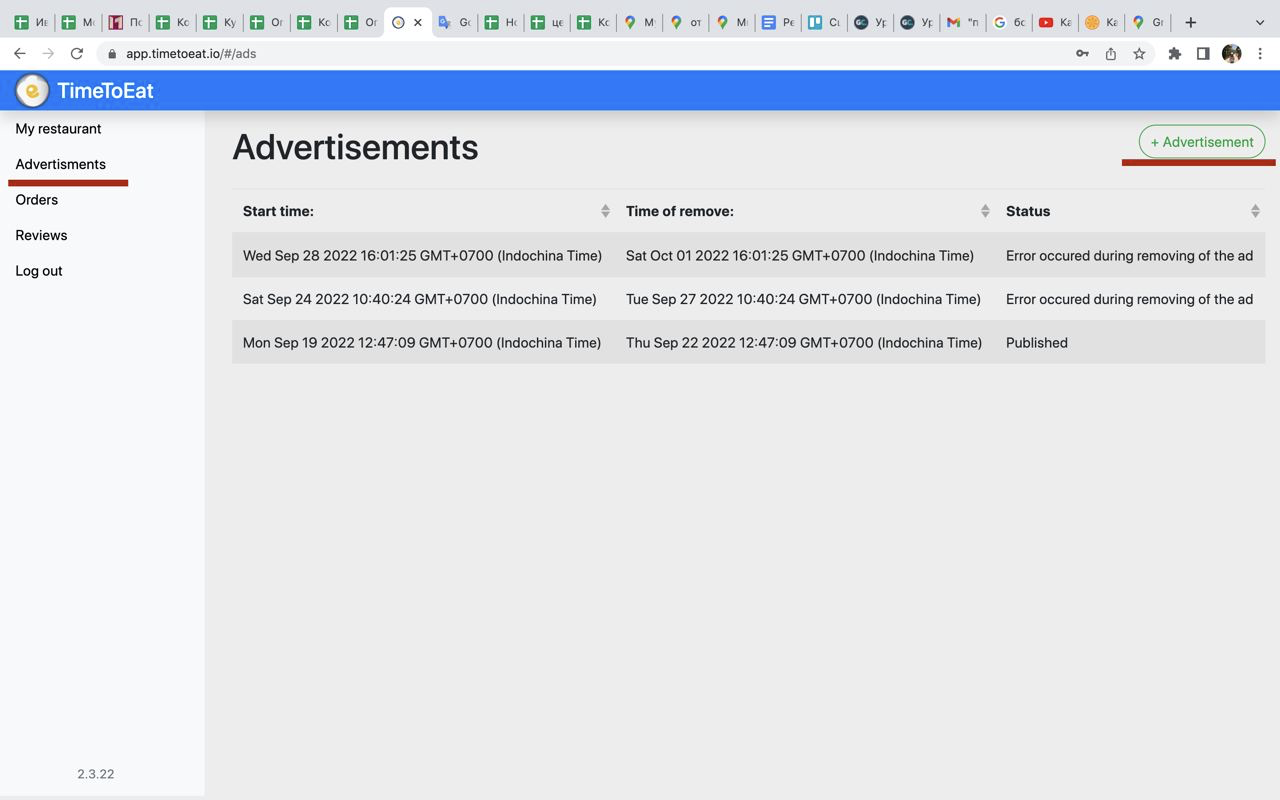Switch to the Gmail tab
The image size is (1280, 800).
964,22
